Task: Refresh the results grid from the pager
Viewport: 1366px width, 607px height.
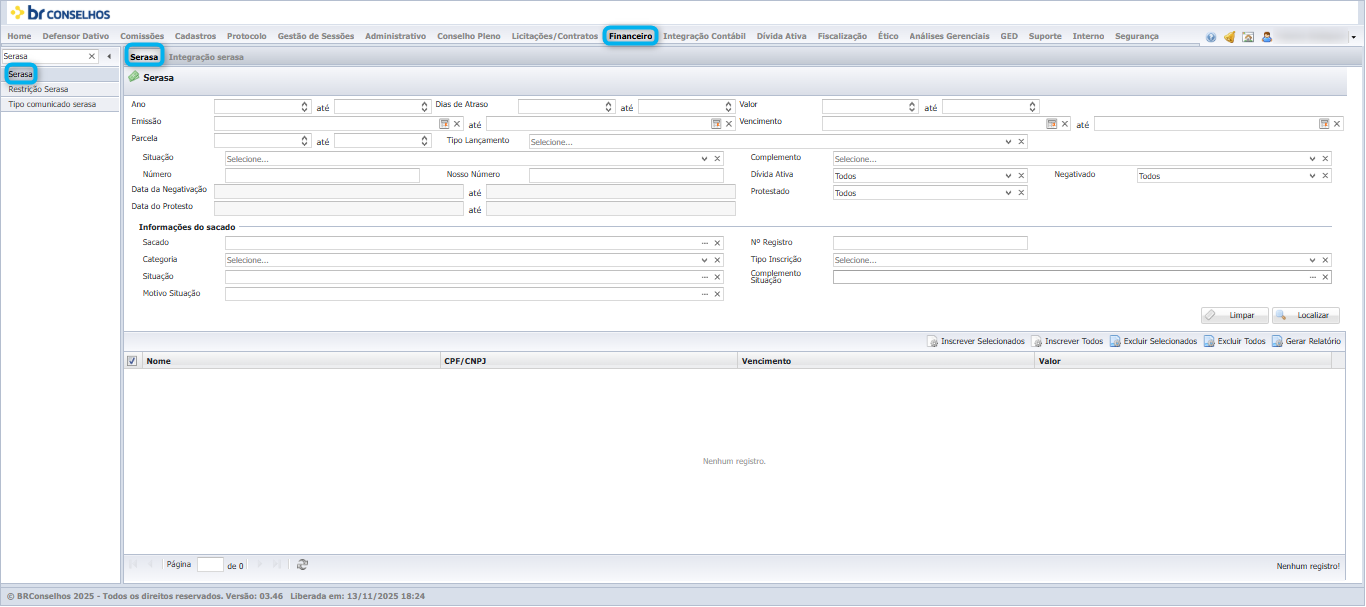Action: [303, 565]
